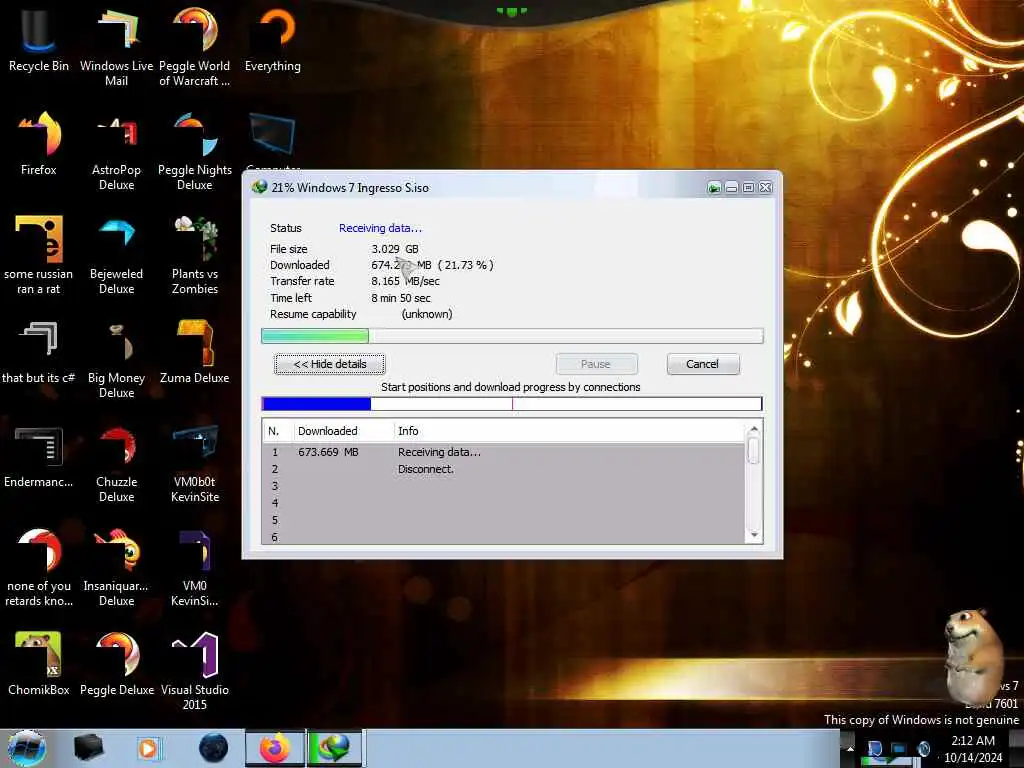The image size is (1024, 768).
Task: Click the connections list scrollbar thumb
Action: [x=754, y=451]
